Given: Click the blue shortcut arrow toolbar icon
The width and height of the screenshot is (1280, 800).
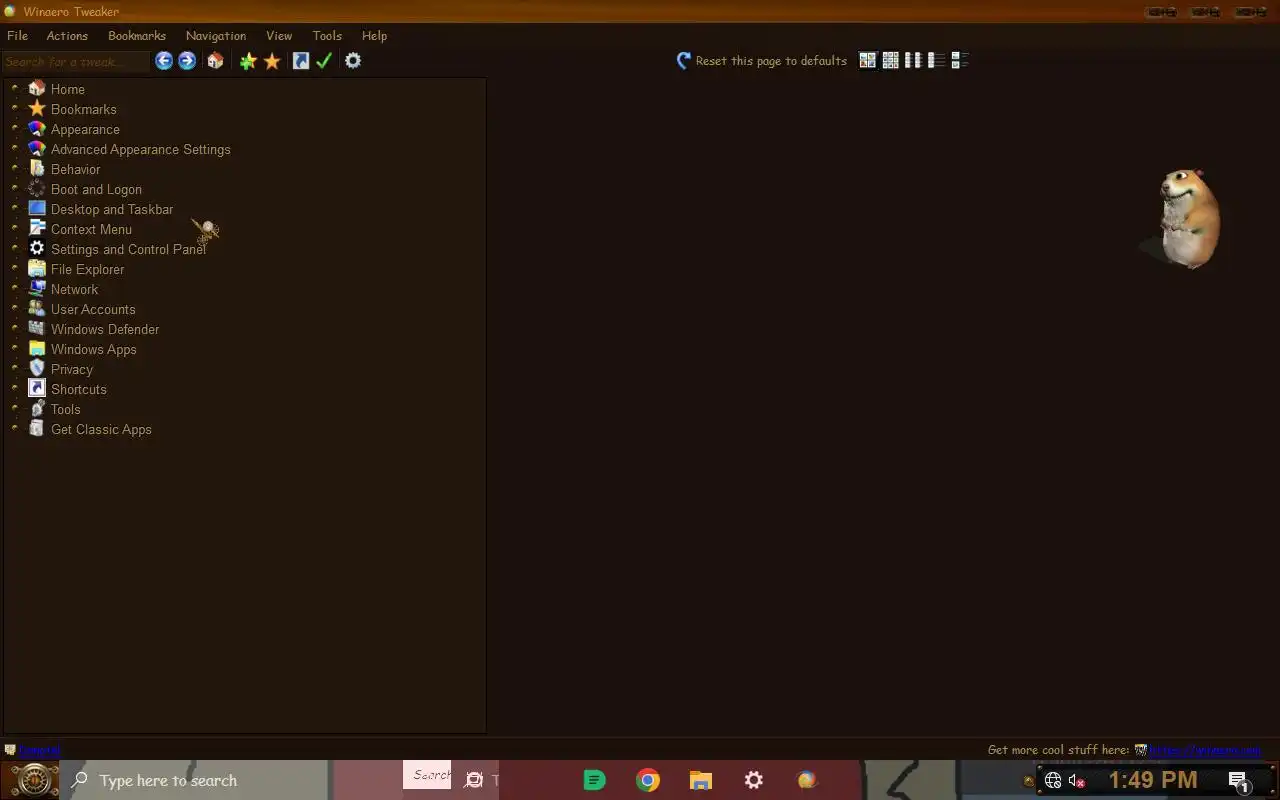Looking at the screenshot, I should point(300,61).
